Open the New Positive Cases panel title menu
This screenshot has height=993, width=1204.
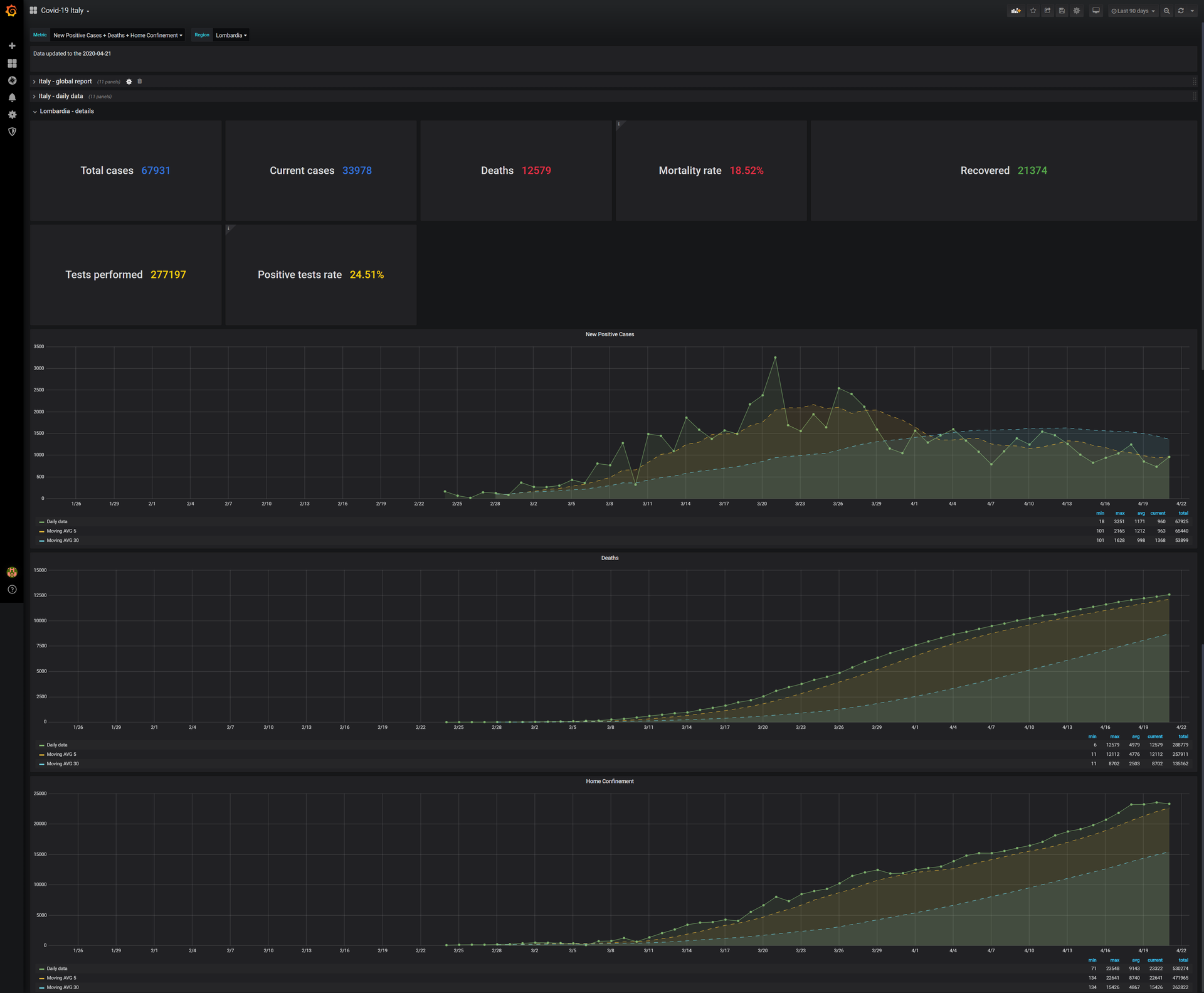point(610,334)
